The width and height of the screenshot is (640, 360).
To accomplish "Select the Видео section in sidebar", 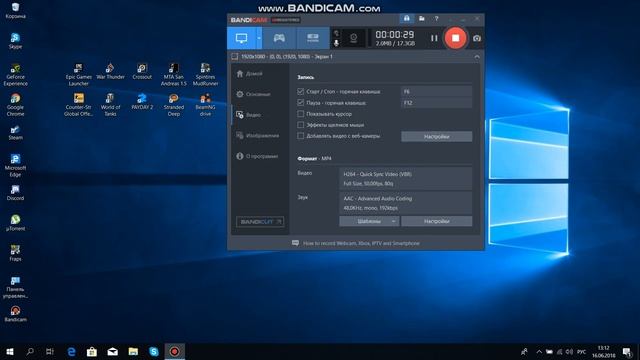I will point(248,115).
